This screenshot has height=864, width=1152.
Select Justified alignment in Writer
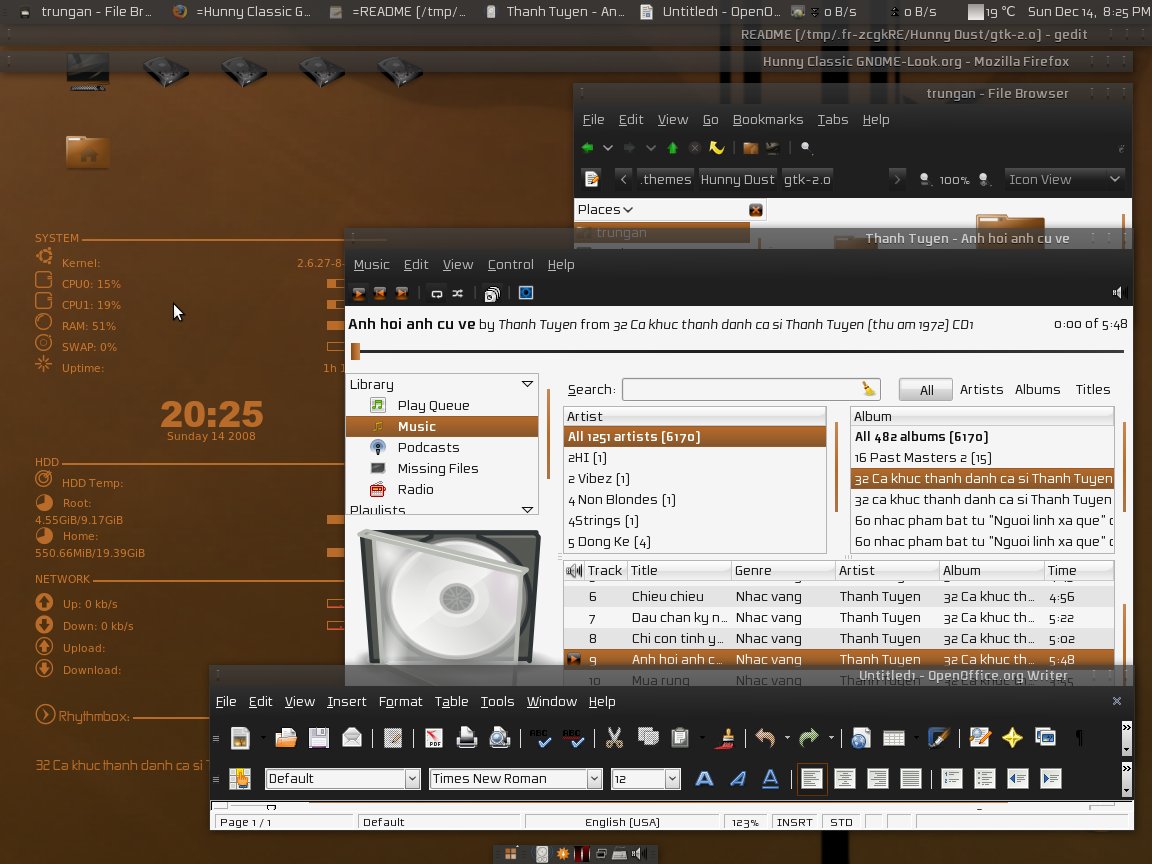pos(911,779)
